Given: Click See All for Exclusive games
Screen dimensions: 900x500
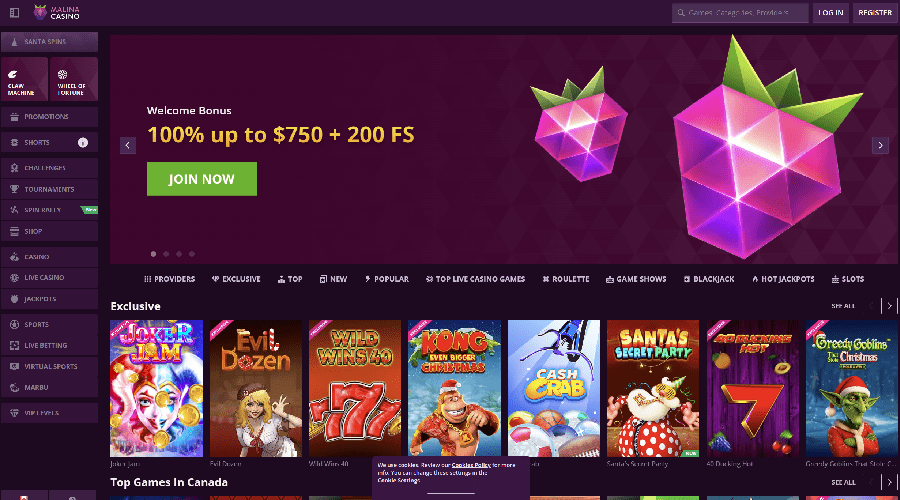Looking at the screenshot, I should point(843,306).
